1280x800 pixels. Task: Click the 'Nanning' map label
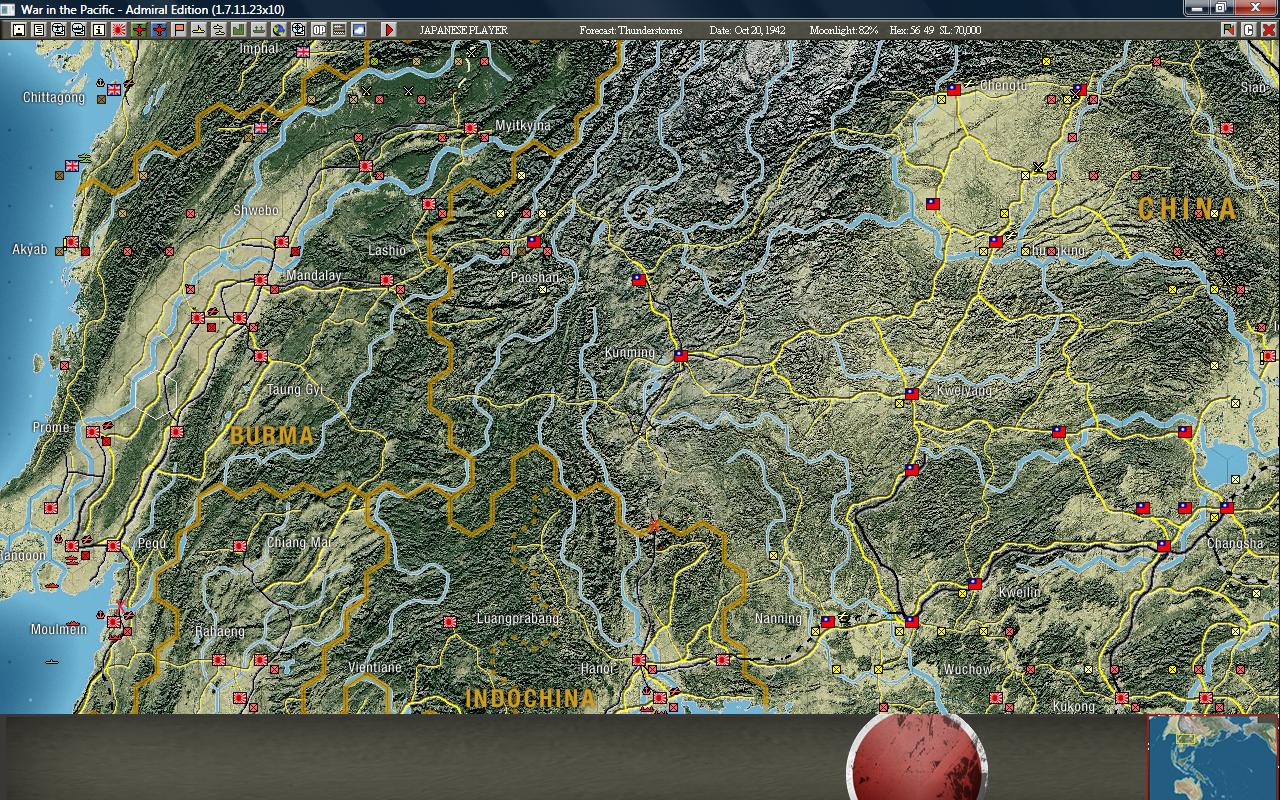pyautogui.click(x=778, y=619)
